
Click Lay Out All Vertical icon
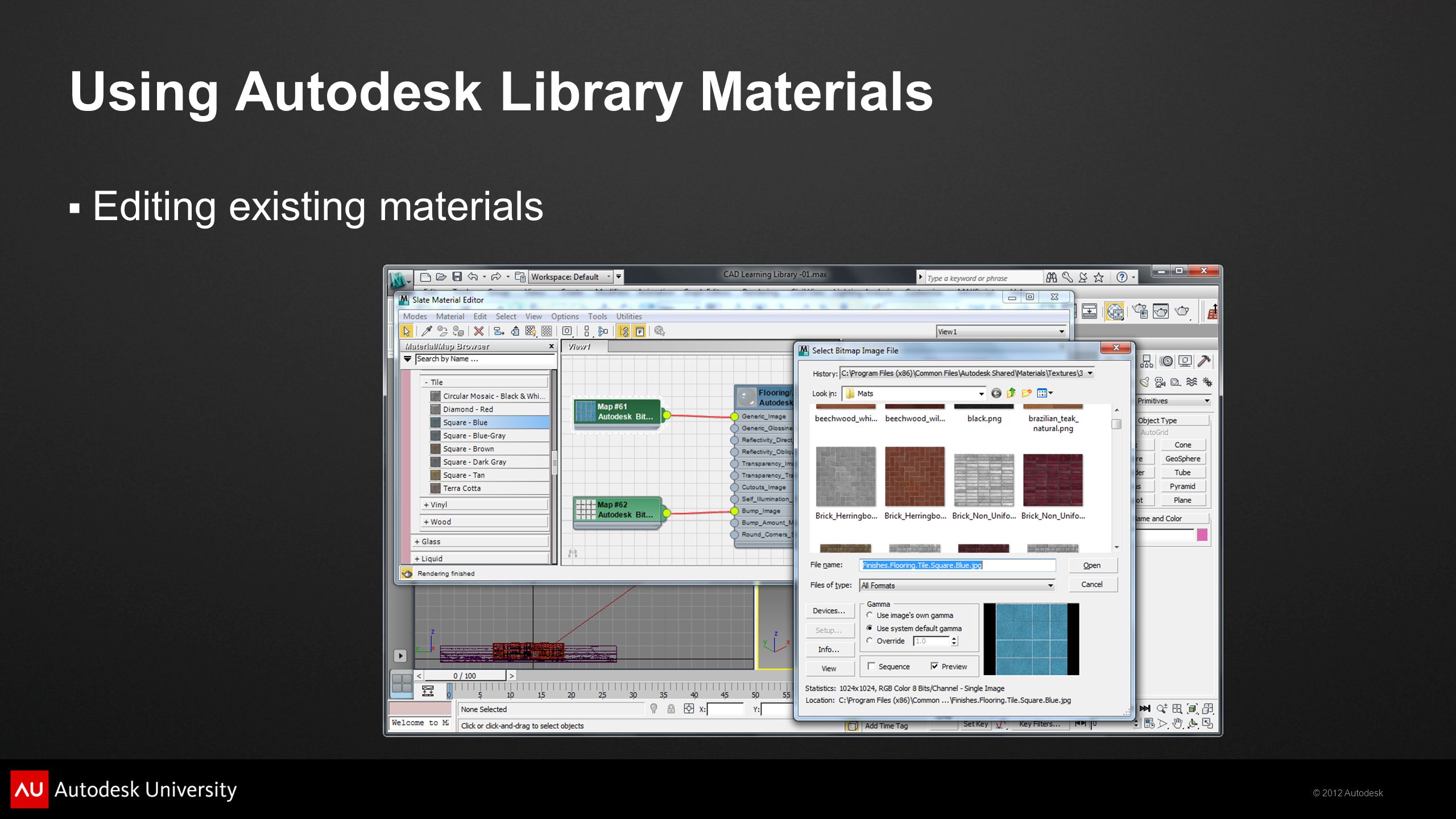pyautogui.click(x=587, y=331)
